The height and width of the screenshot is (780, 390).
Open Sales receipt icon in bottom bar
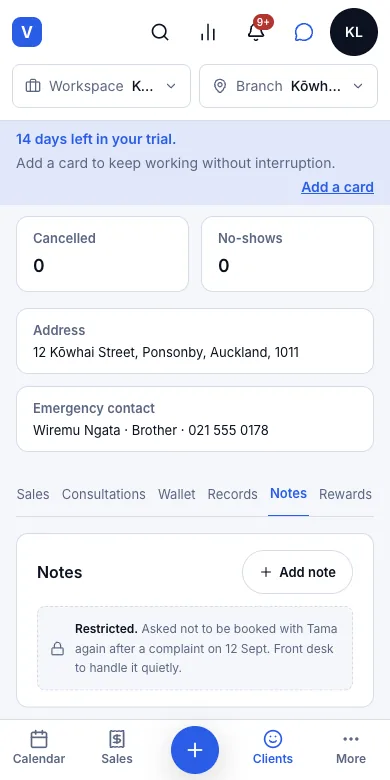(117, 747)
